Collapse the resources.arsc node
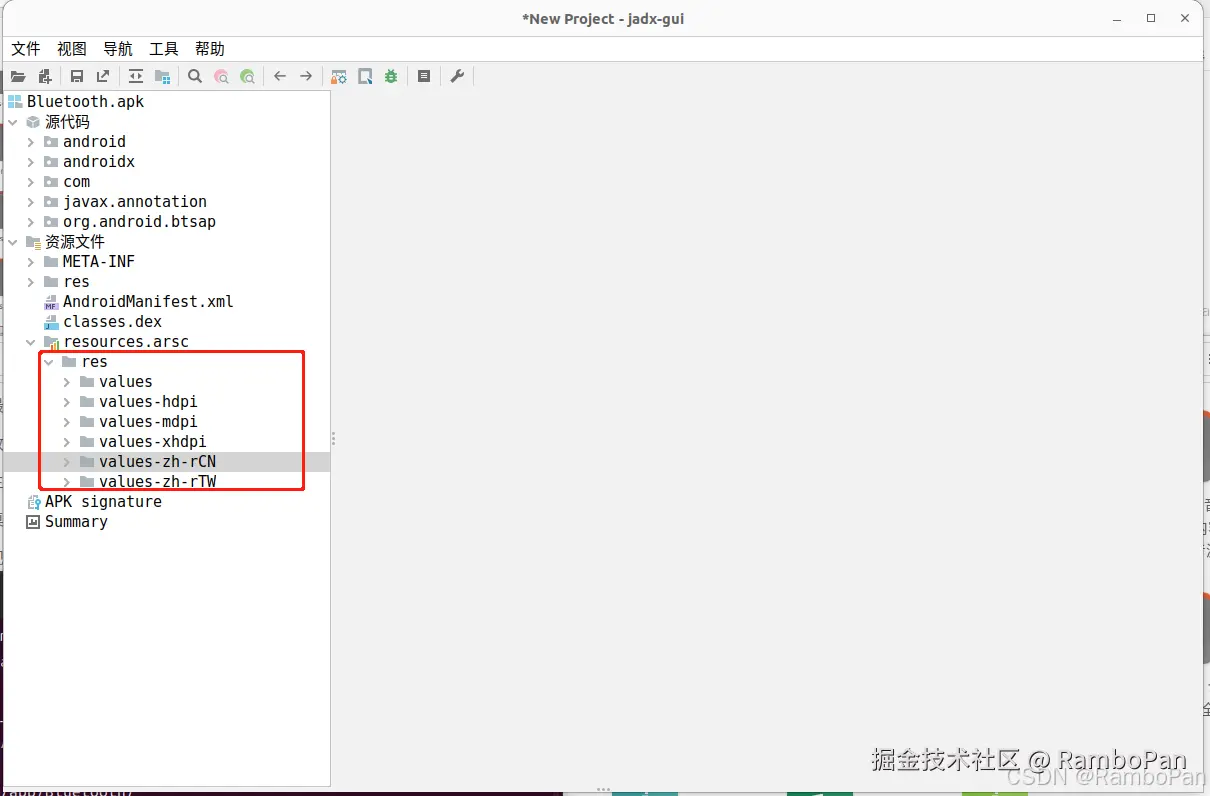Viewport: 1210px width, 796px height. (31, 342)
